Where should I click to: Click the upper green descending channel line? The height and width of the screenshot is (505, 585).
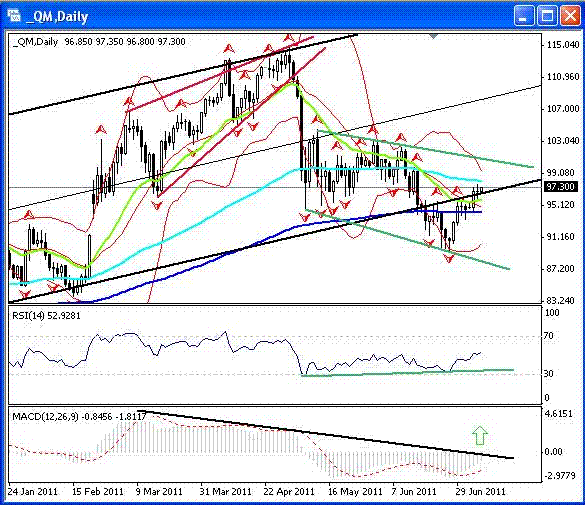tap(425, 149)
